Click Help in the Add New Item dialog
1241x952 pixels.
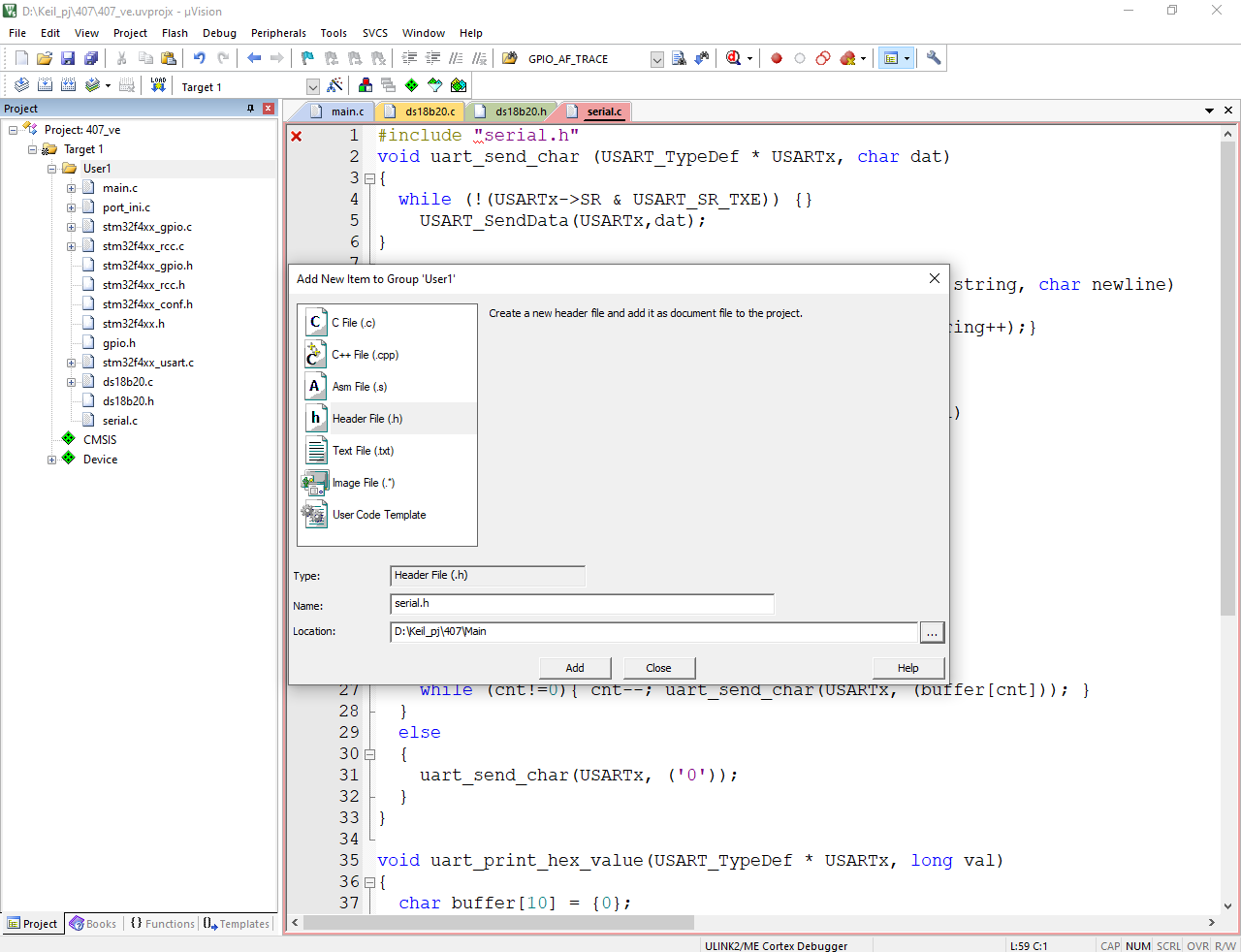[x=907, y=668]
